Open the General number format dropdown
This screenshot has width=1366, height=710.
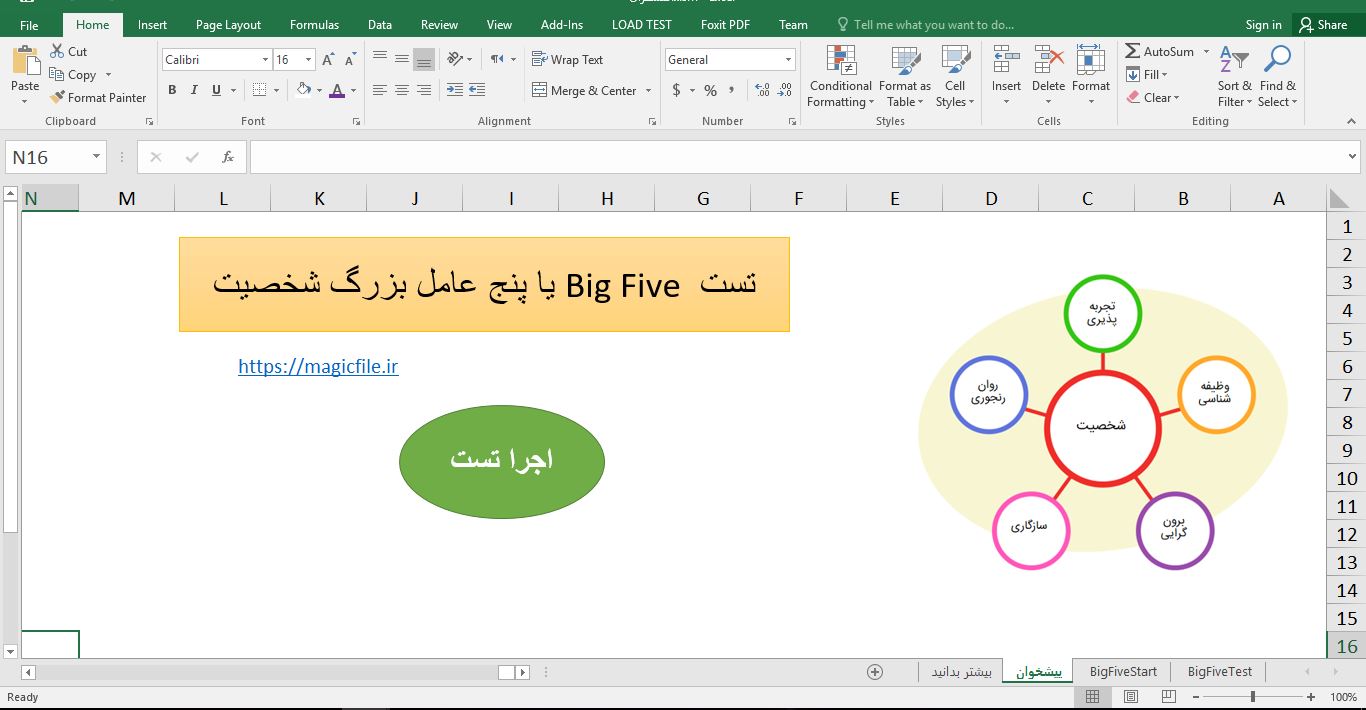788,60
